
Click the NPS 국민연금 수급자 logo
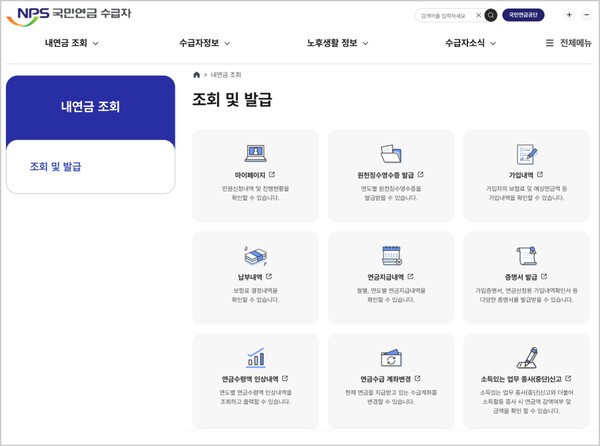pos(69,15)
